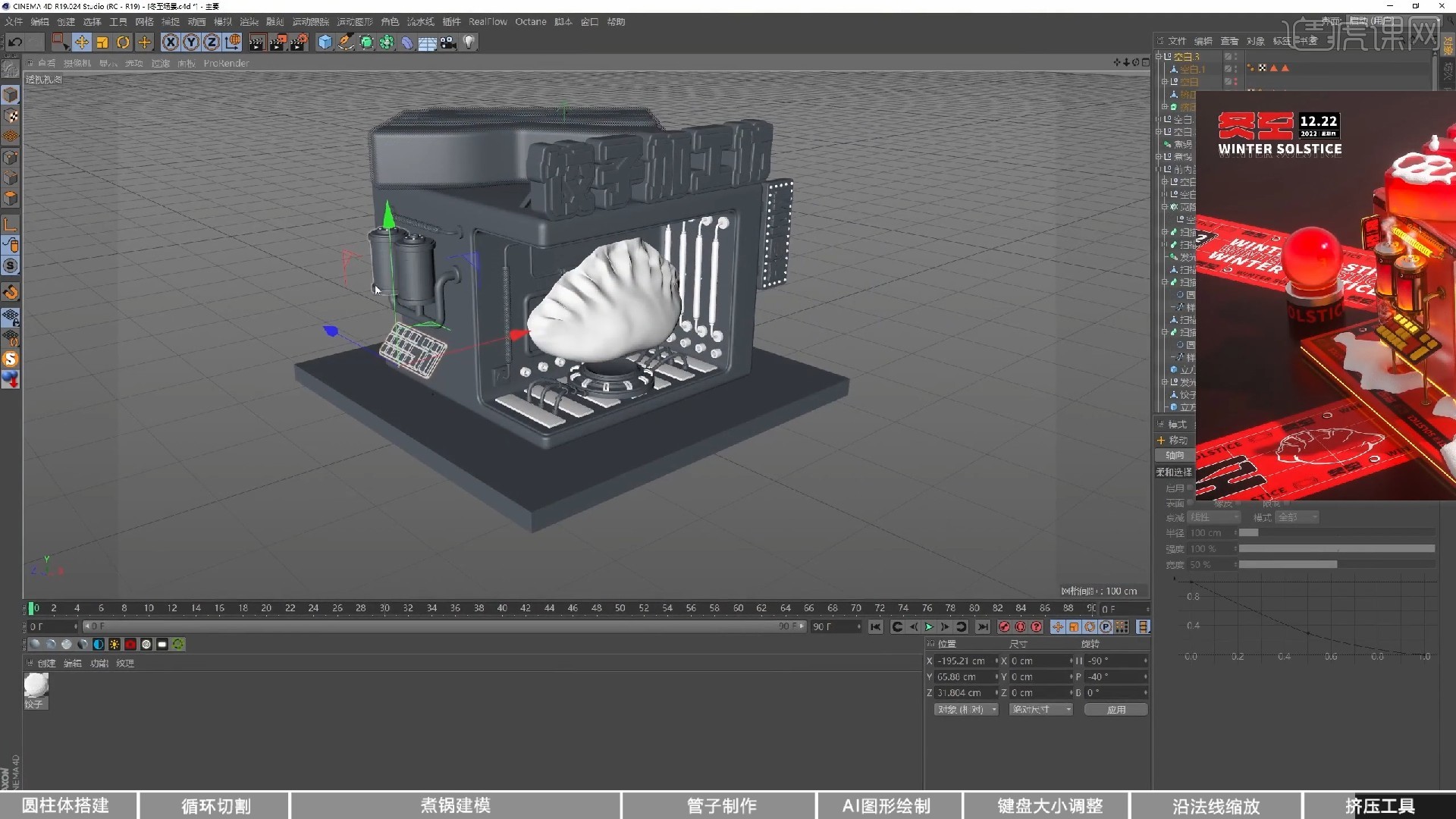The width and height of the screenshot is (1456, 819).
Task: Adjust the 半径 radius slider
Action: tap(1336, 533)
